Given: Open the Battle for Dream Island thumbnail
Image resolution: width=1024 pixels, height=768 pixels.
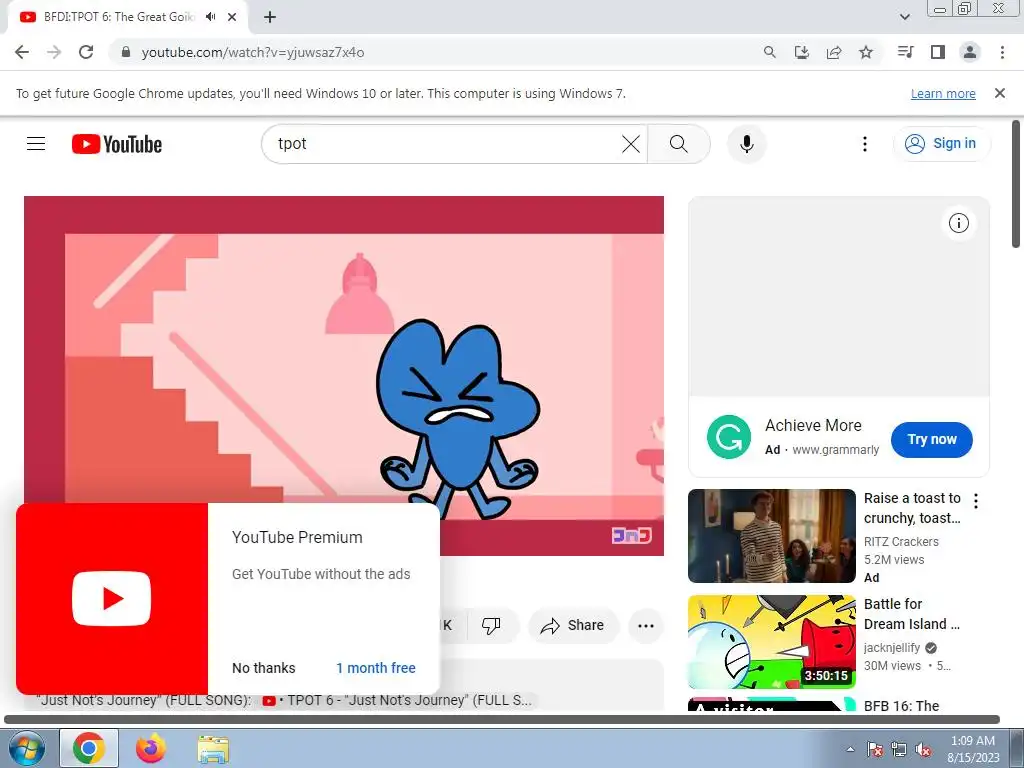Looking at the screenshot, I should point(772,641).
